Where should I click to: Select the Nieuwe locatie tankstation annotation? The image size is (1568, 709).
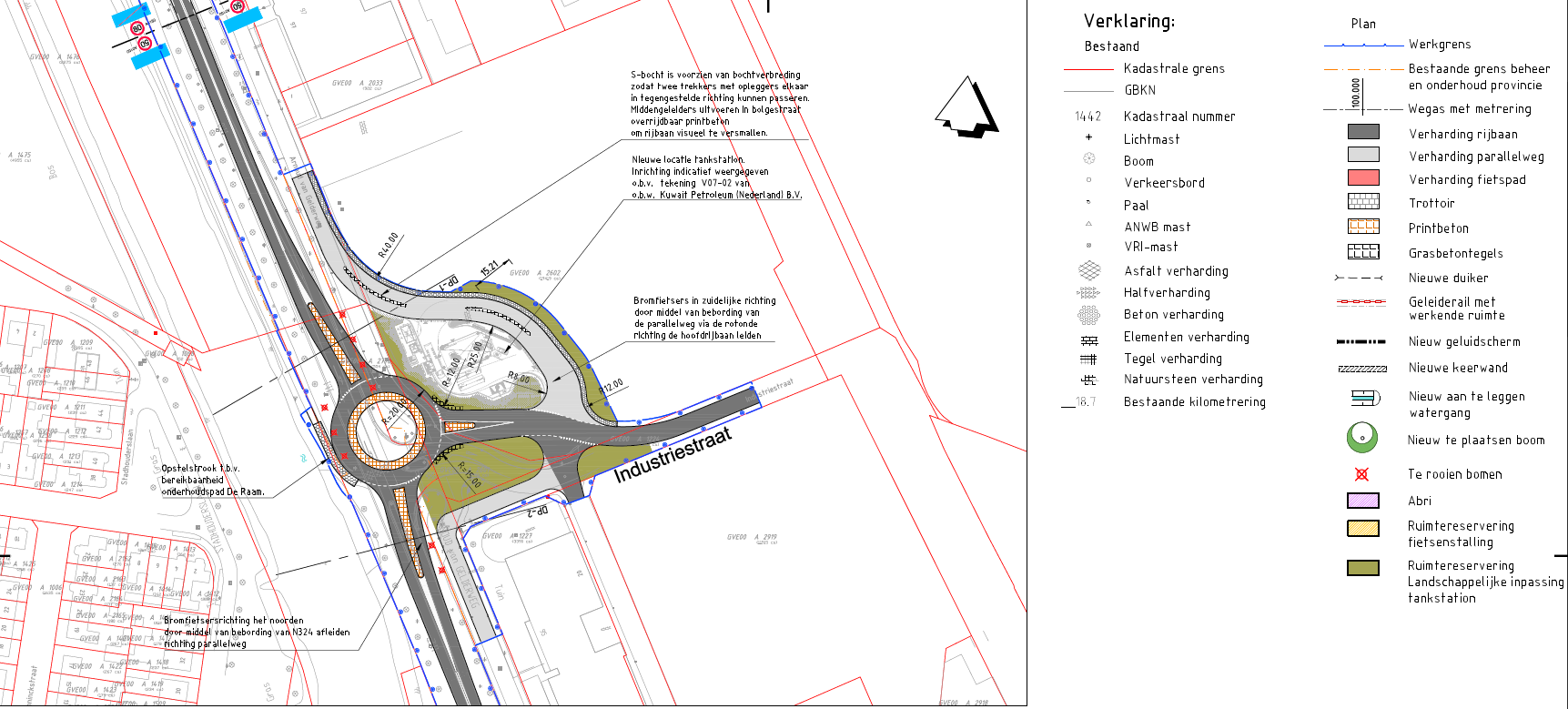717,177
